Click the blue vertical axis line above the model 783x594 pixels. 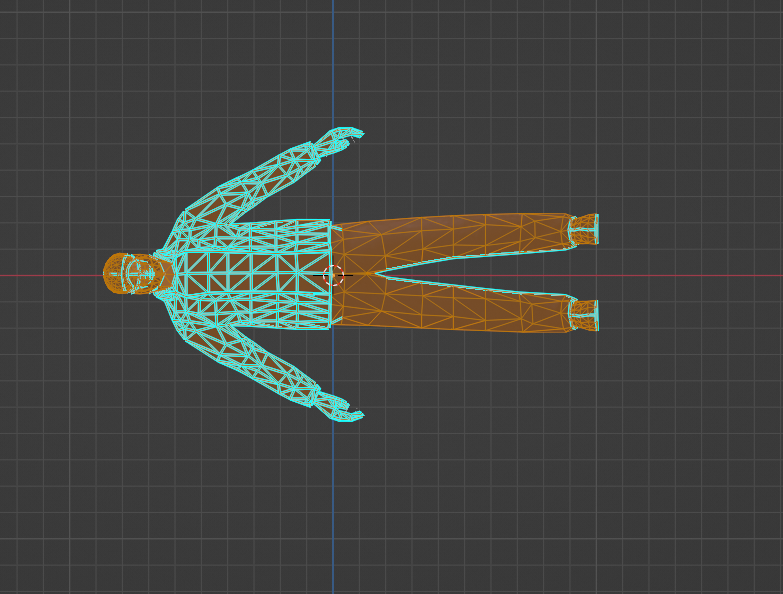[333, 60]
